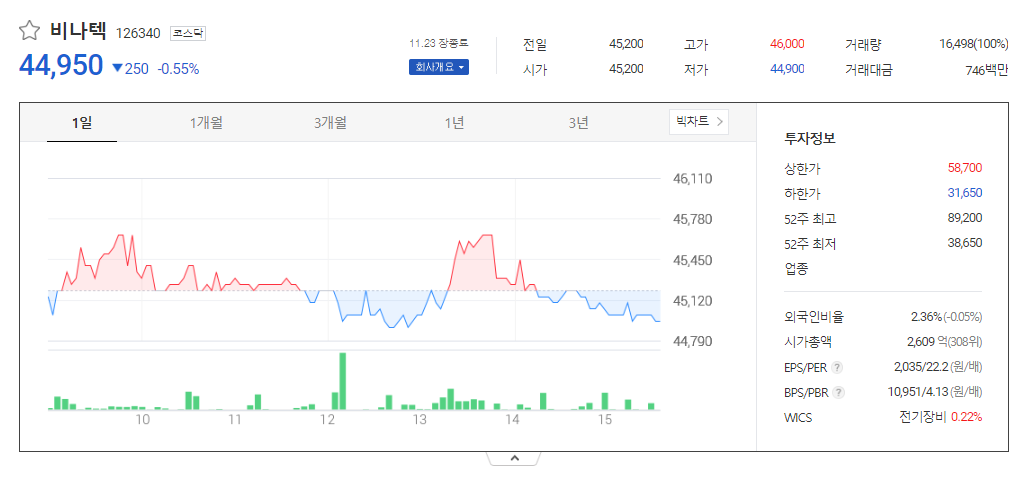Click the 11.23 장종료 status text
The width and height of the screenshot is (1027, 479).
[439, 43]
